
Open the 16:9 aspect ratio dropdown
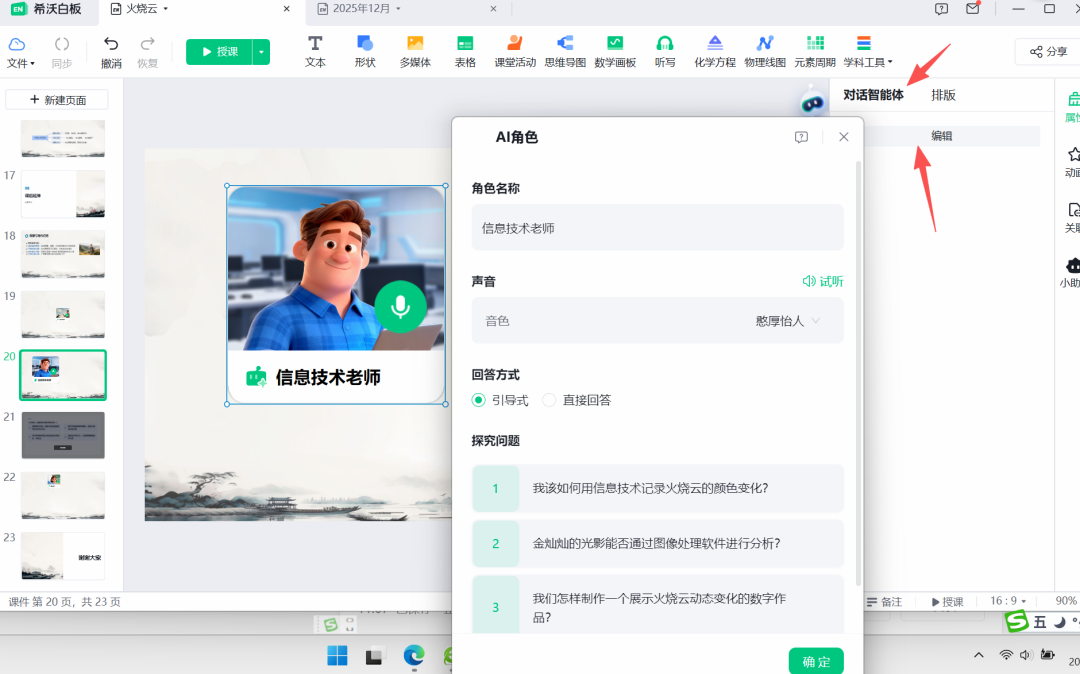click(1006, 600)
